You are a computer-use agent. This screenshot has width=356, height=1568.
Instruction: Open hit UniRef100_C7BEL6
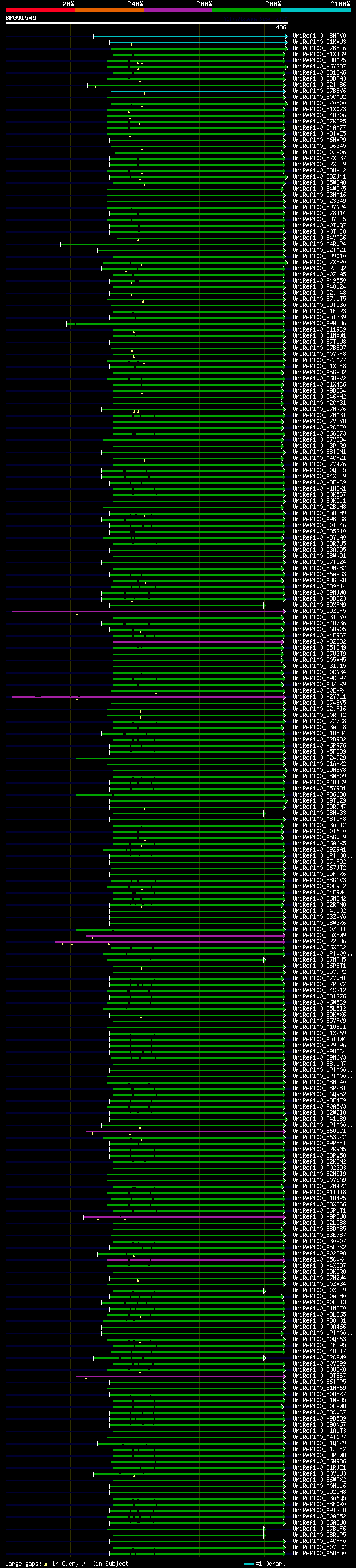319,48
